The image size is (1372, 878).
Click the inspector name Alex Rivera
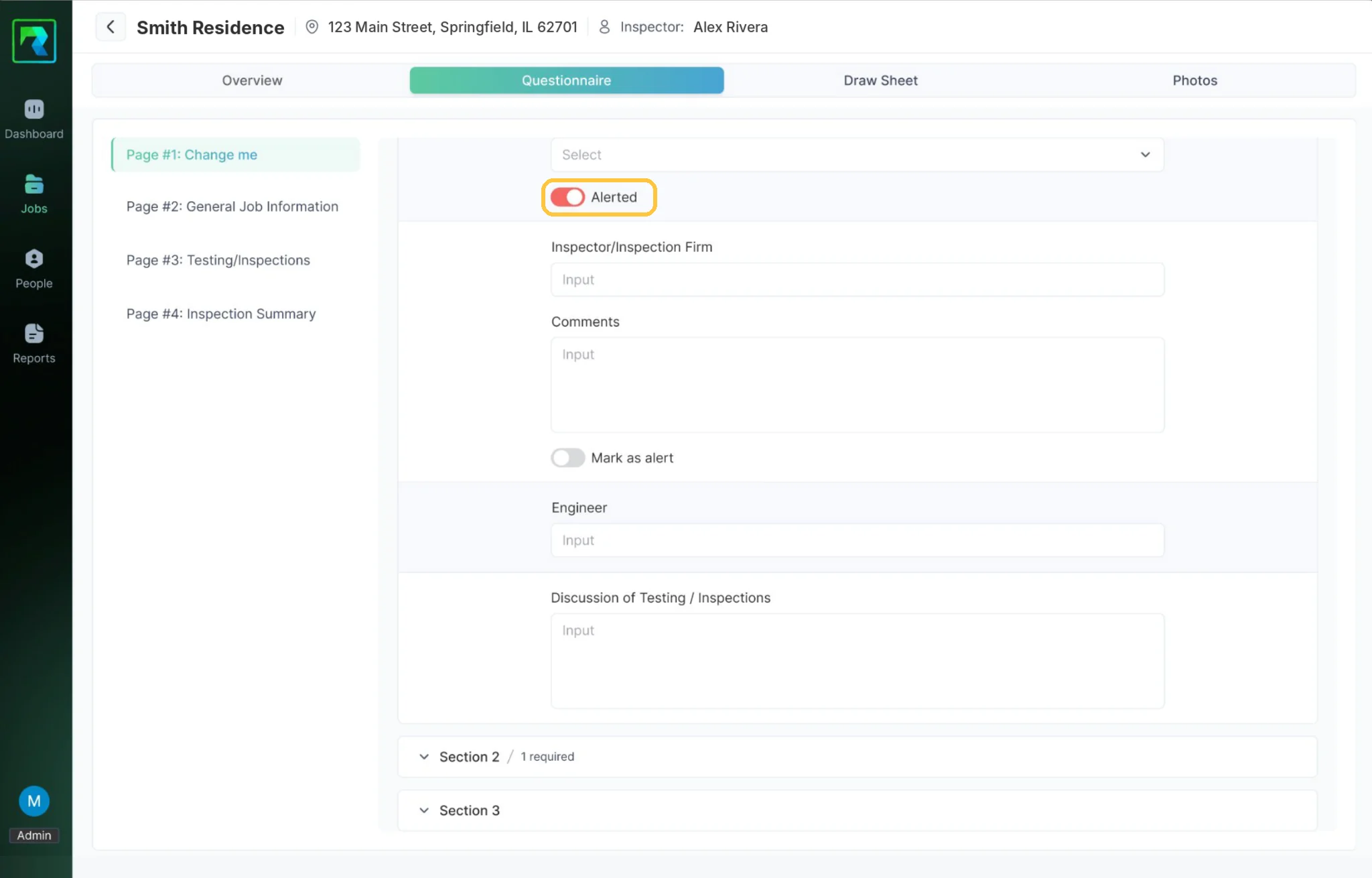click(730, 27)
